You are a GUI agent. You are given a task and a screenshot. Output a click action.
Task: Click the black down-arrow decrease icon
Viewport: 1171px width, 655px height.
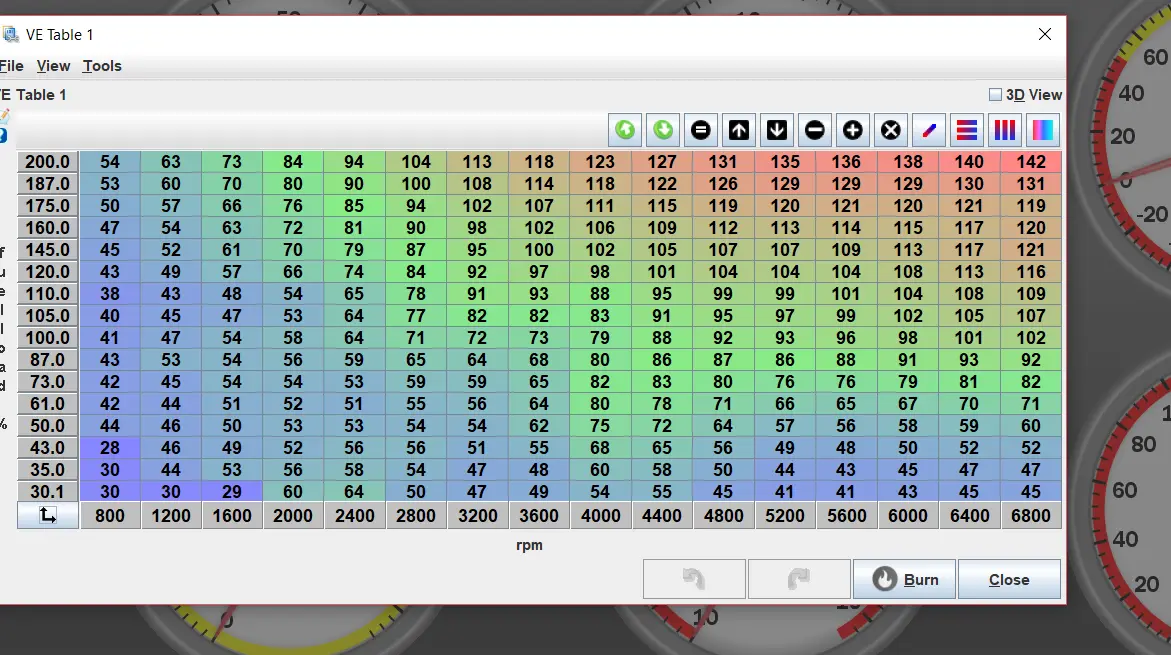coord(777,130)
